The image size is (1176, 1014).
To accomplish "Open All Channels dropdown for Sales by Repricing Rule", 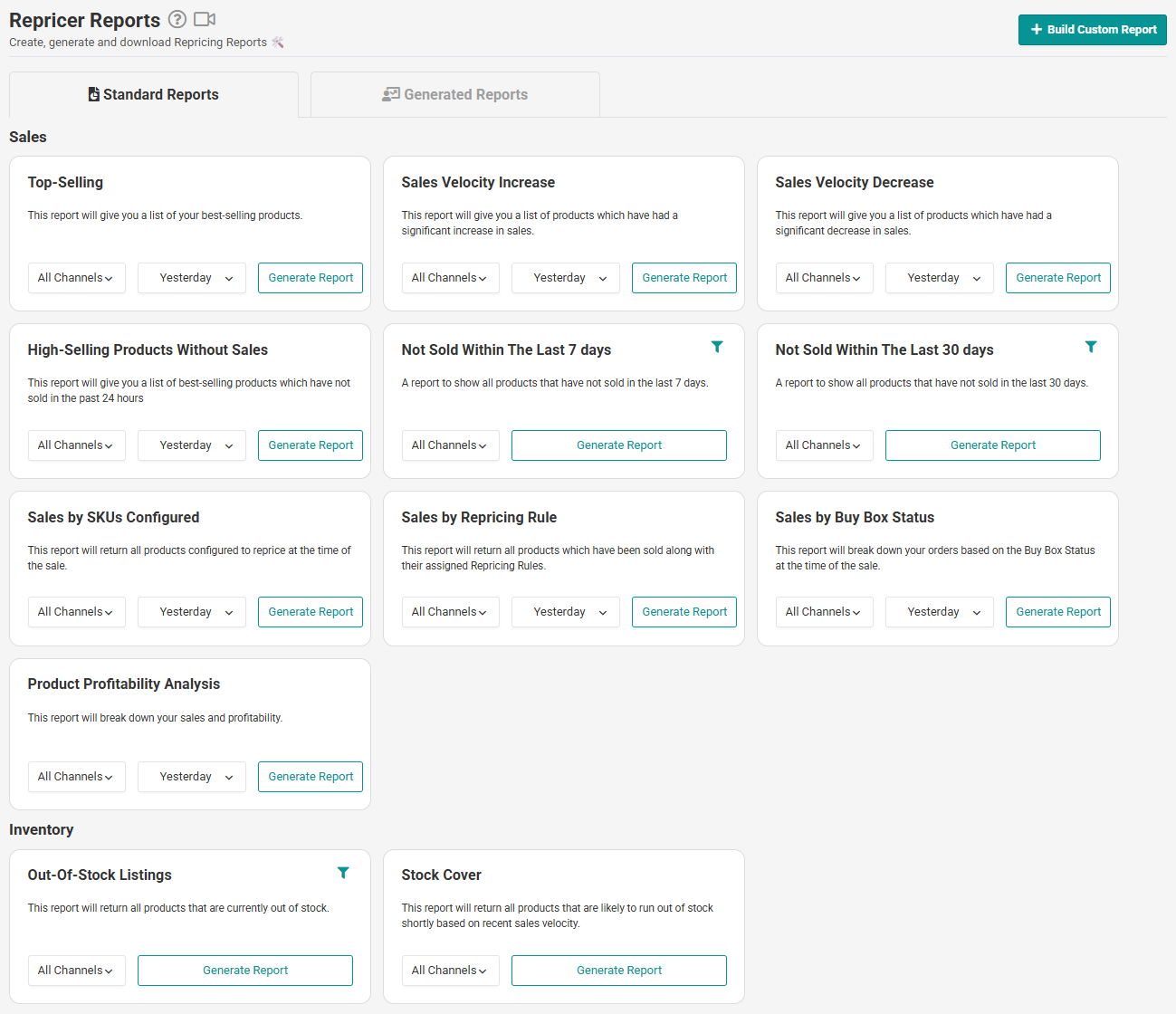I will click(450, 612).
